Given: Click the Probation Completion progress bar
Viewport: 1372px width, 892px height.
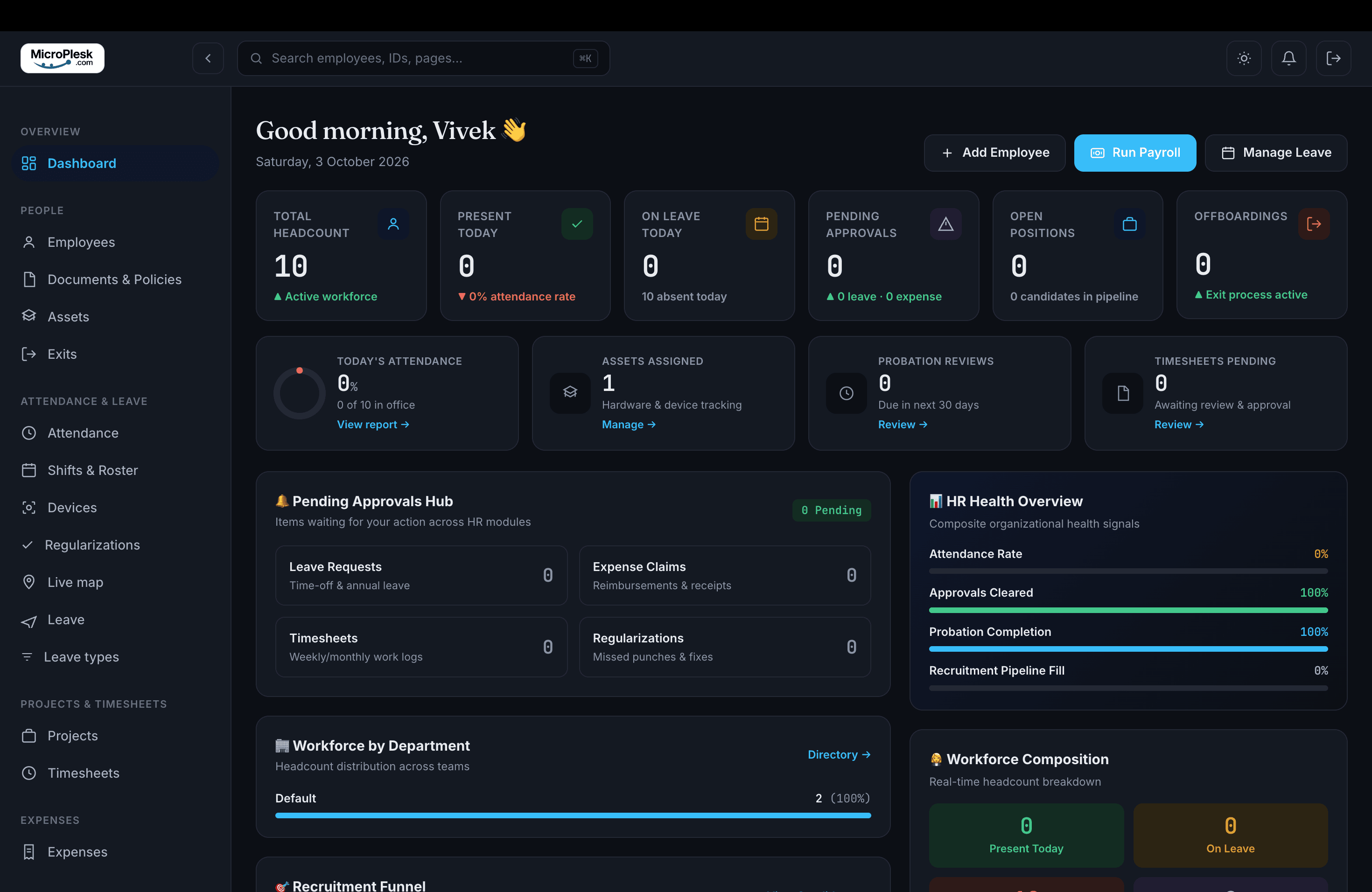Looking at the screenshot, I should 1128,649.
